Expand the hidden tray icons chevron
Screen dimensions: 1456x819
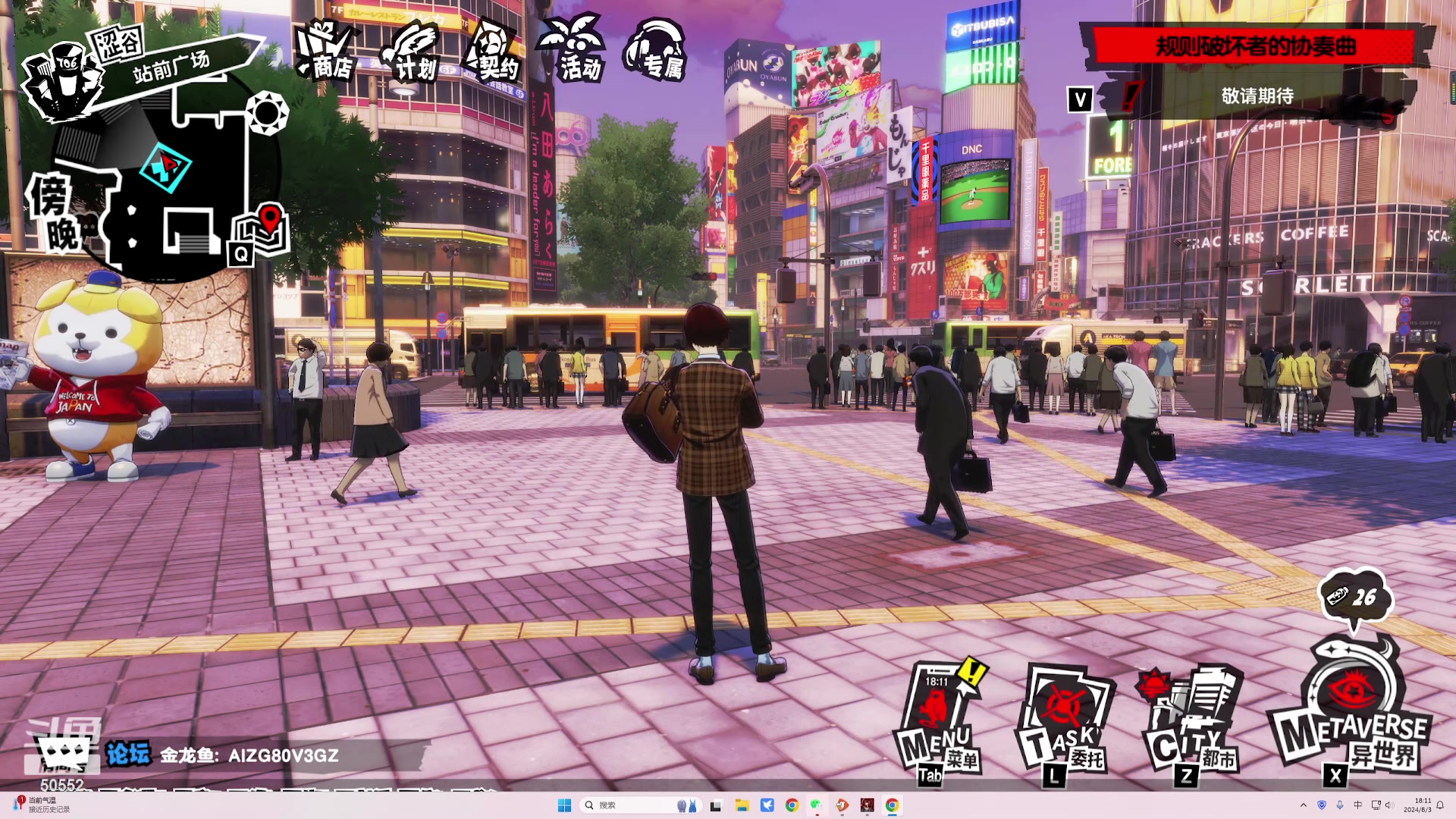1304,805
